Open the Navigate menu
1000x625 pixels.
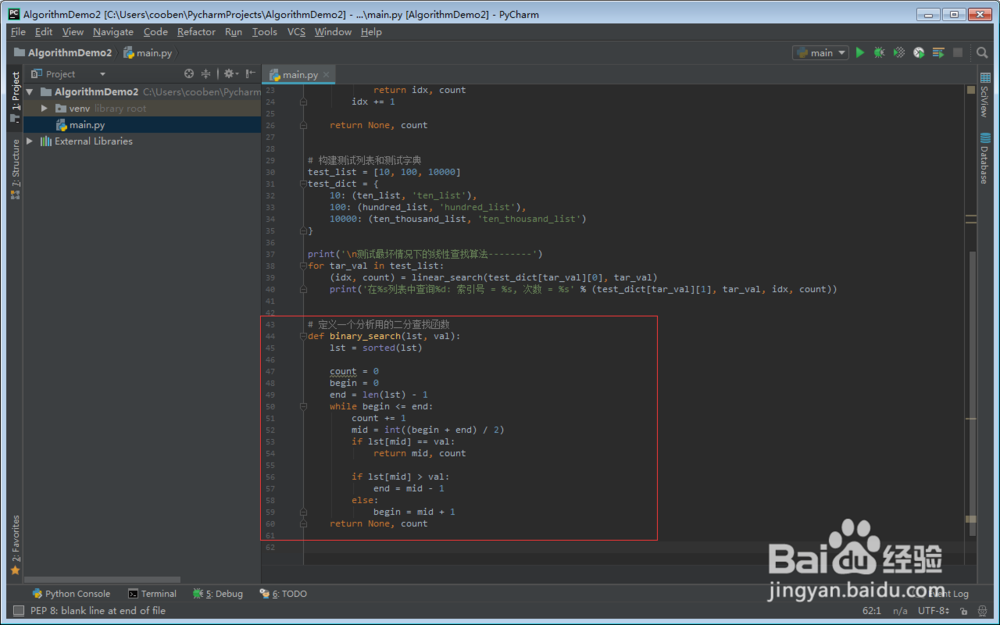click(113, 32)
